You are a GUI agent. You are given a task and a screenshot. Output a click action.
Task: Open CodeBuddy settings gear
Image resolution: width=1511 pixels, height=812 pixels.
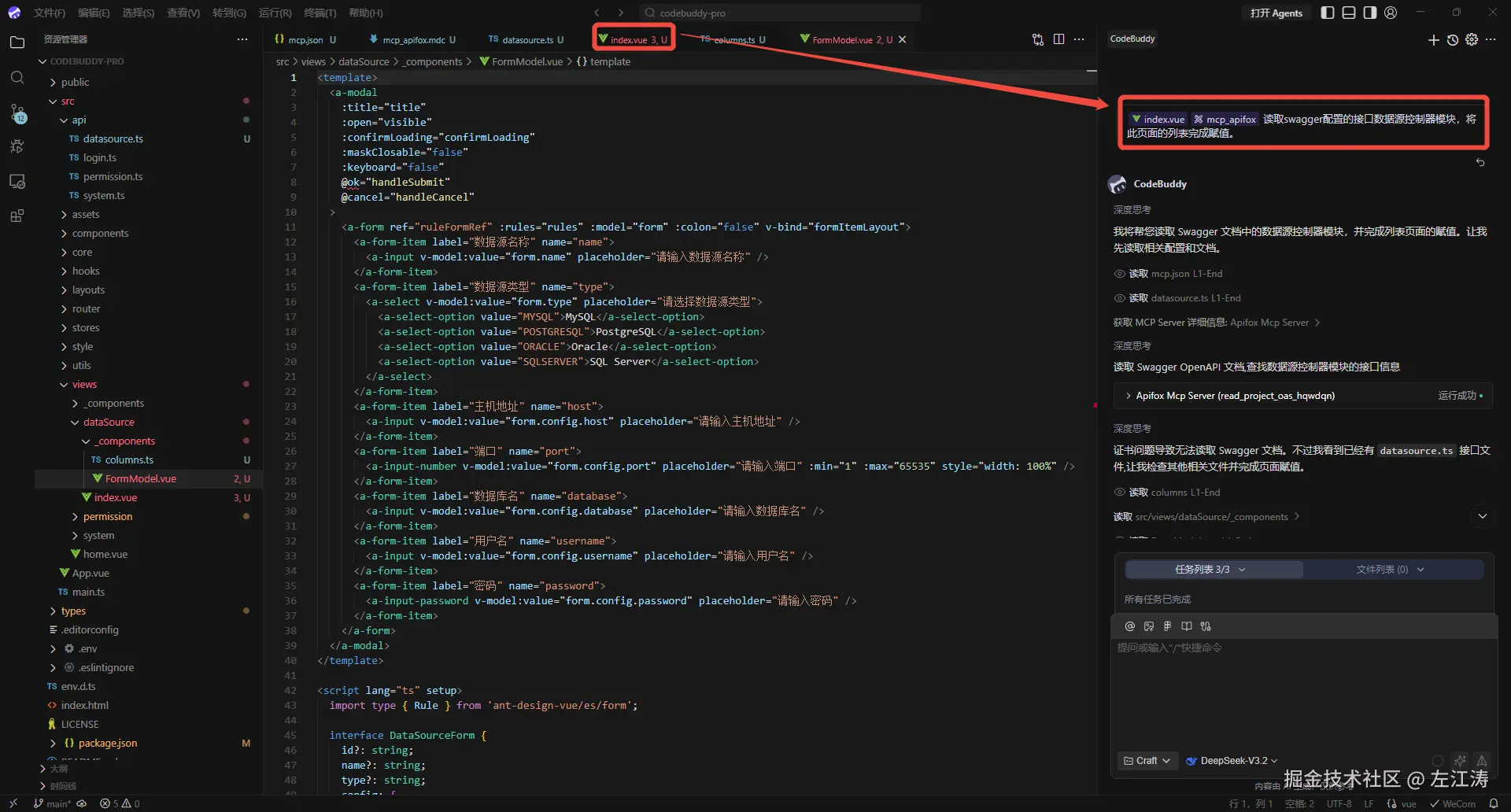pyautogui.click(x=1471, y=40)
